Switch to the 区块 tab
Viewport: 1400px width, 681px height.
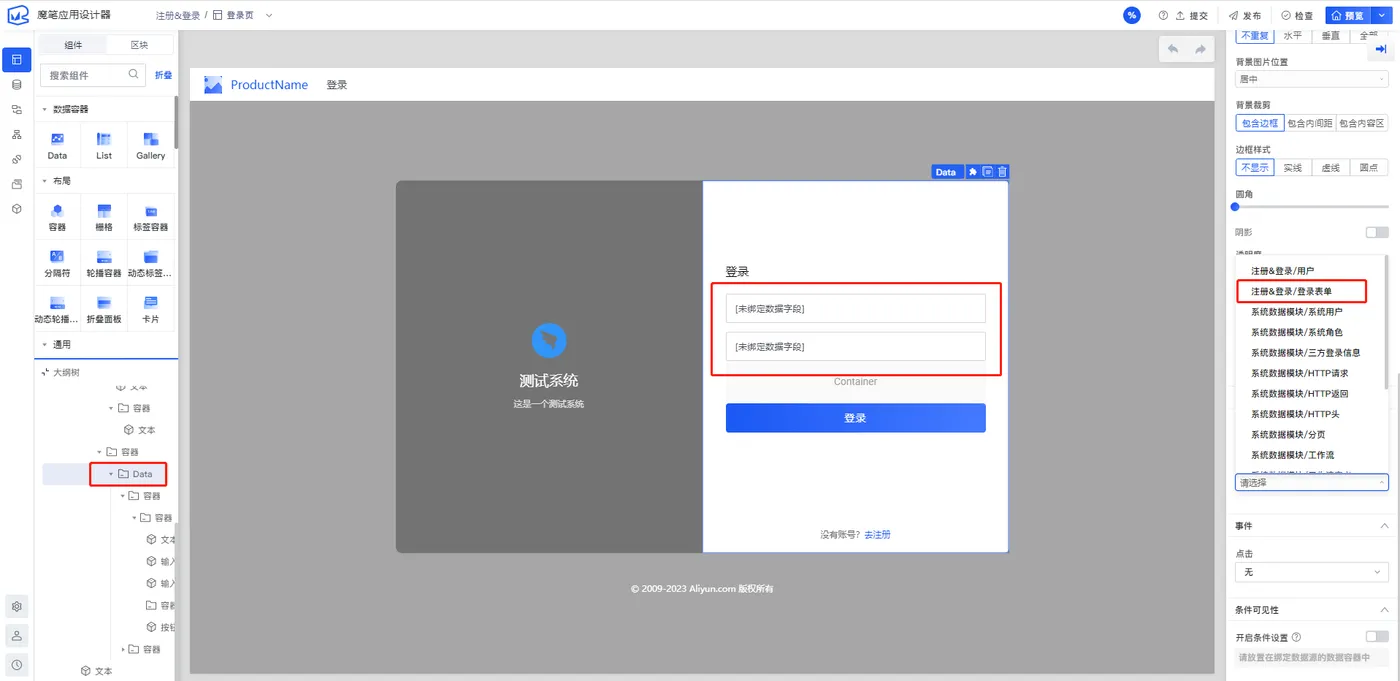(x=140, y=45)
